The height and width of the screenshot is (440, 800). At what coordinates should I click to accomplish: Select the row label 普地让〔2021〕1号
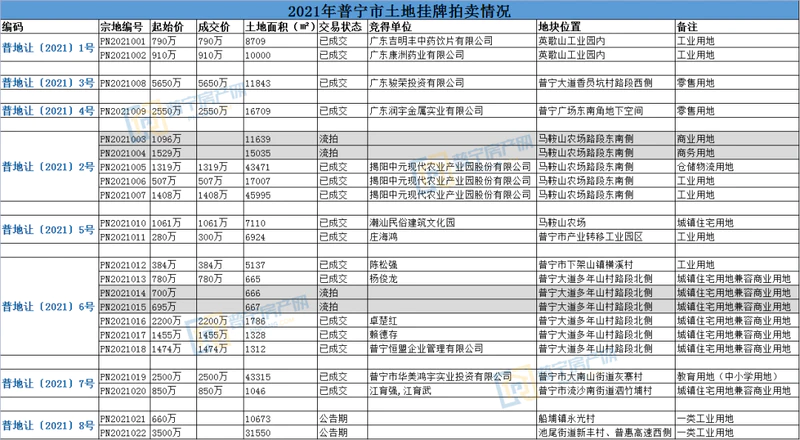49,49
